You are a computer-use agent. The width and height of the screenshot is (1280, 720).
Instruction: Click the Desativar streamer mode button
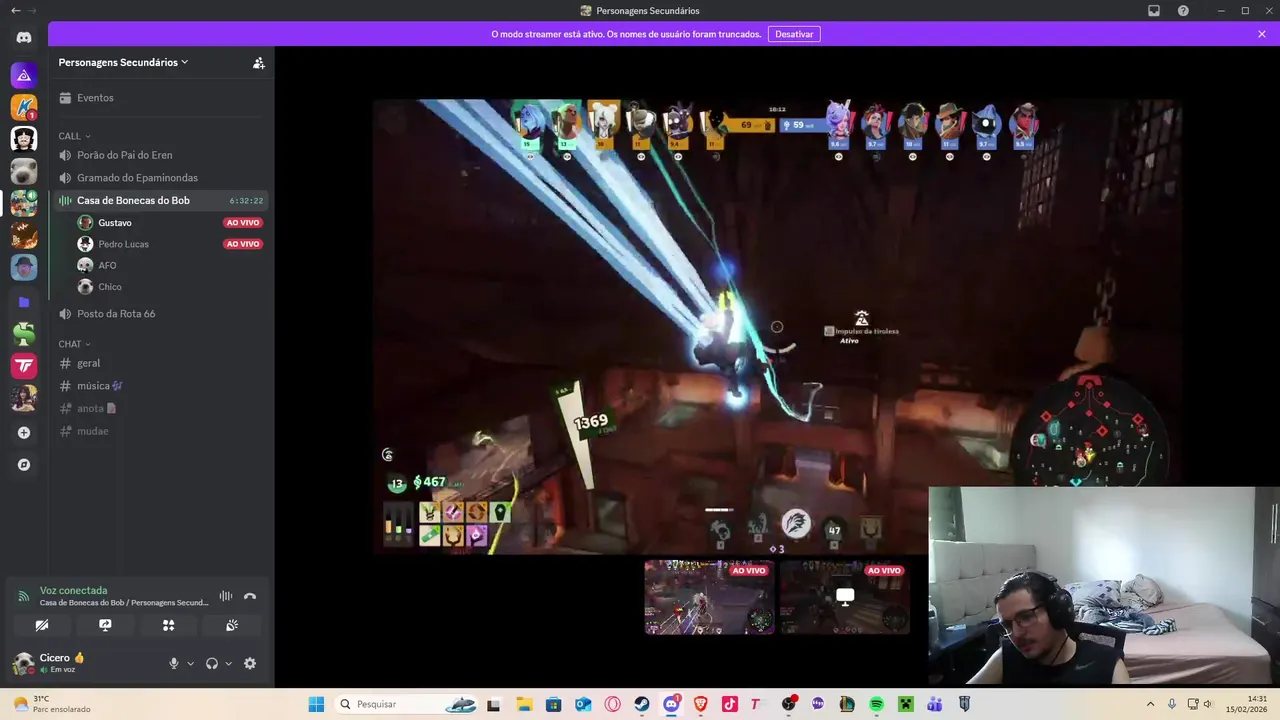(794, 34)
